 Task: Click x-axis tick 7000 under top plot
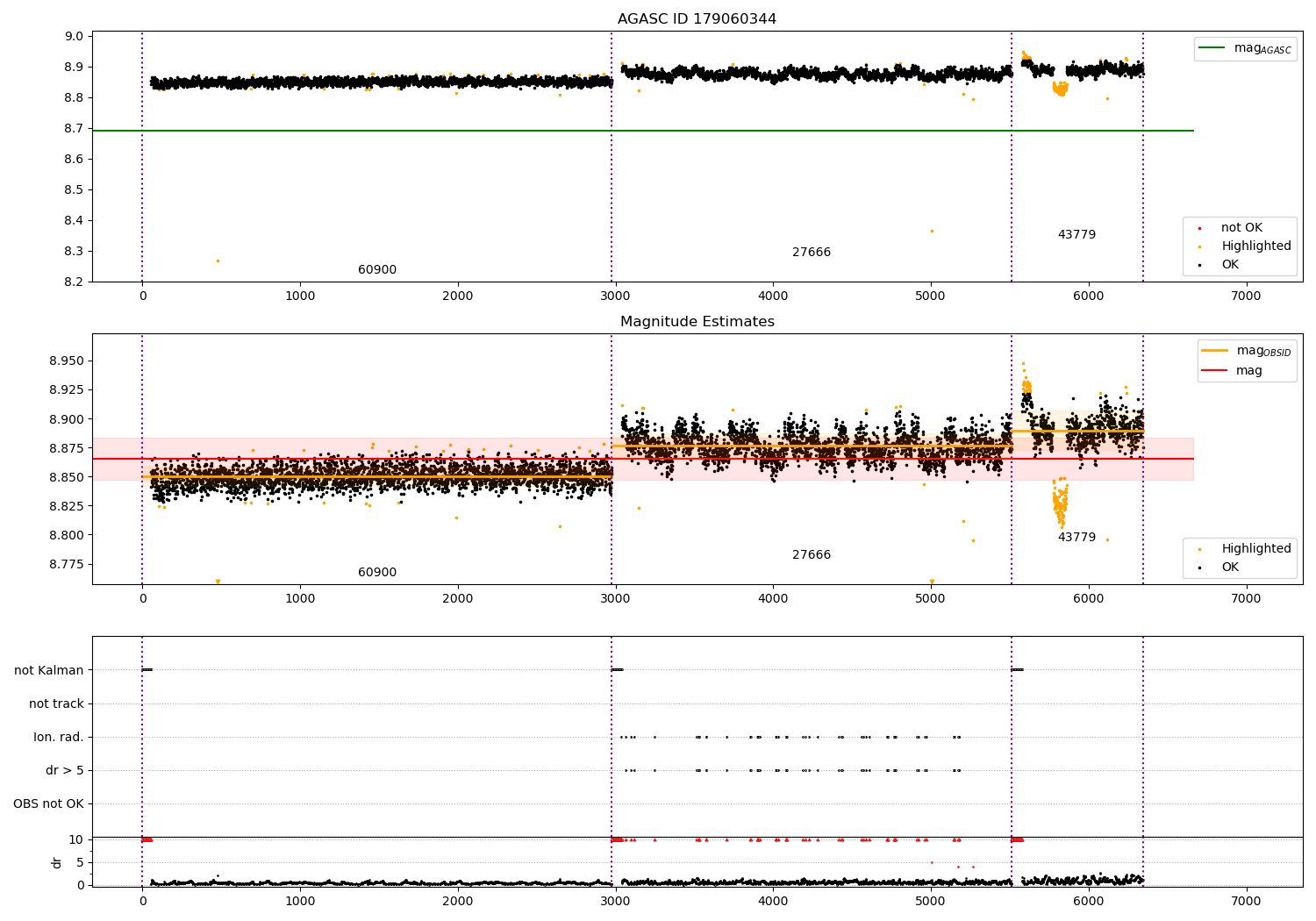pyautogui.click(x=1246, y=296)
